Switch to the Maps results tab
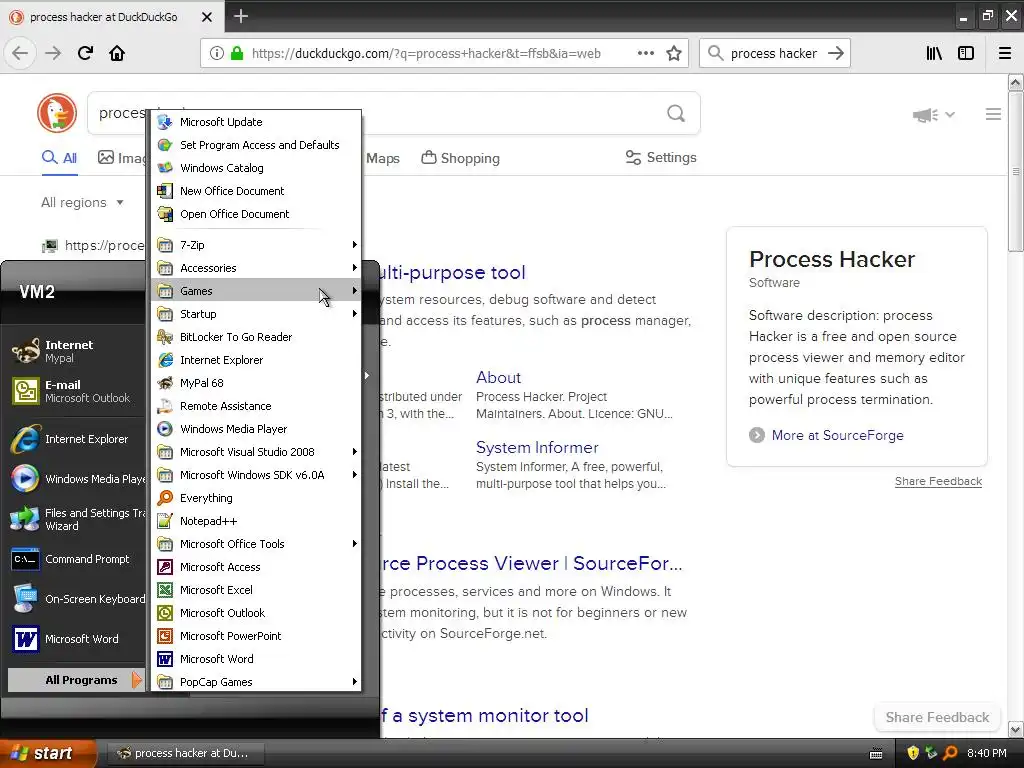 (x=383, y=158)
